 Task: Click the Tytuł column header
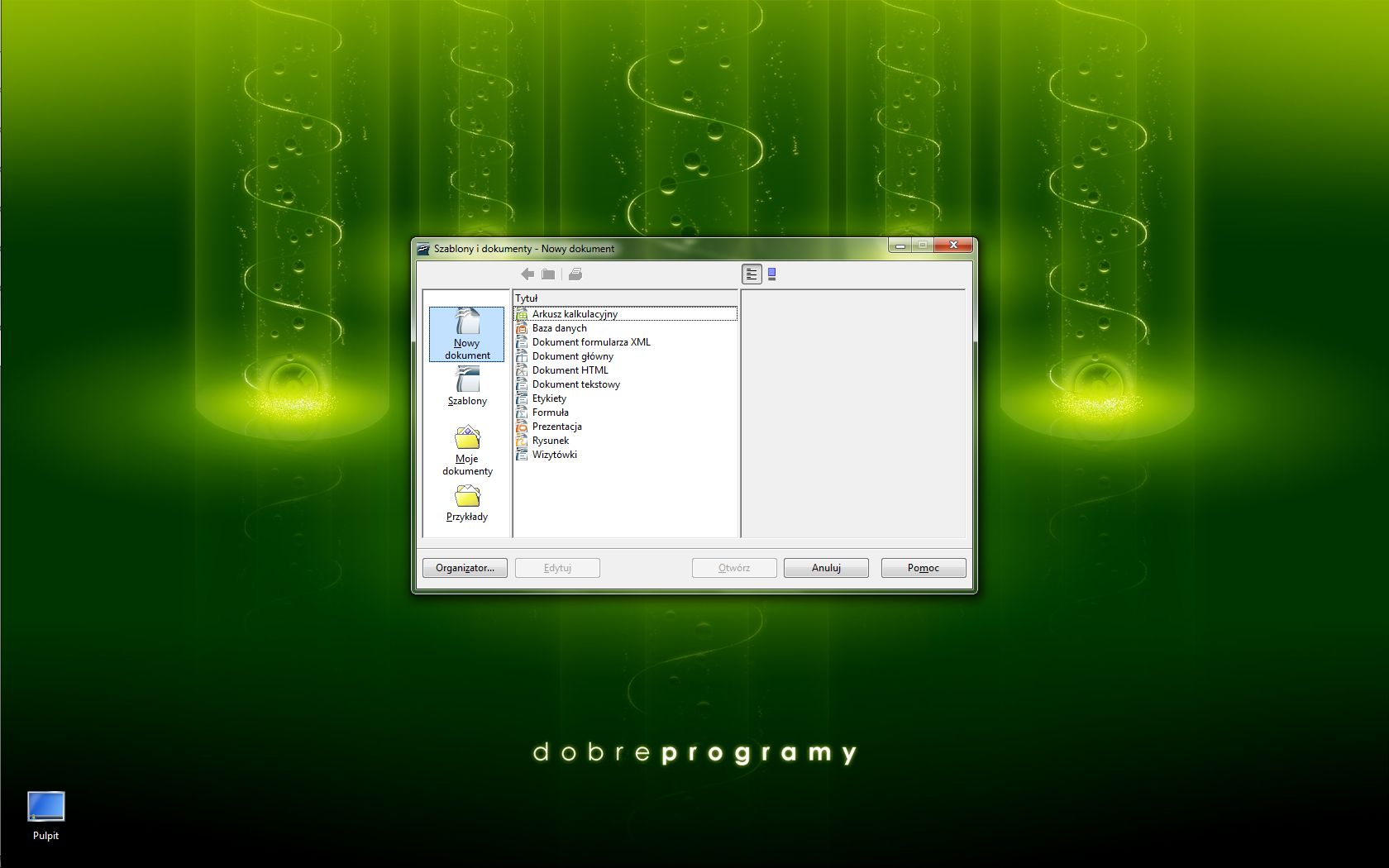(625, 298)
